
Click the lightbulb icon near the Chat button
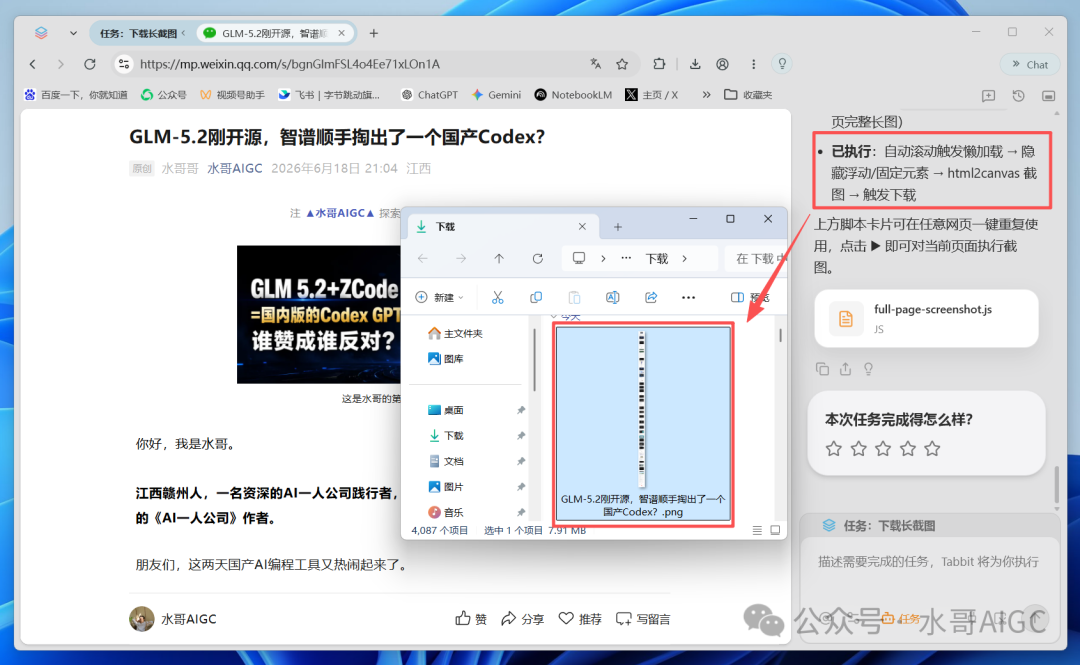point(782,64)
